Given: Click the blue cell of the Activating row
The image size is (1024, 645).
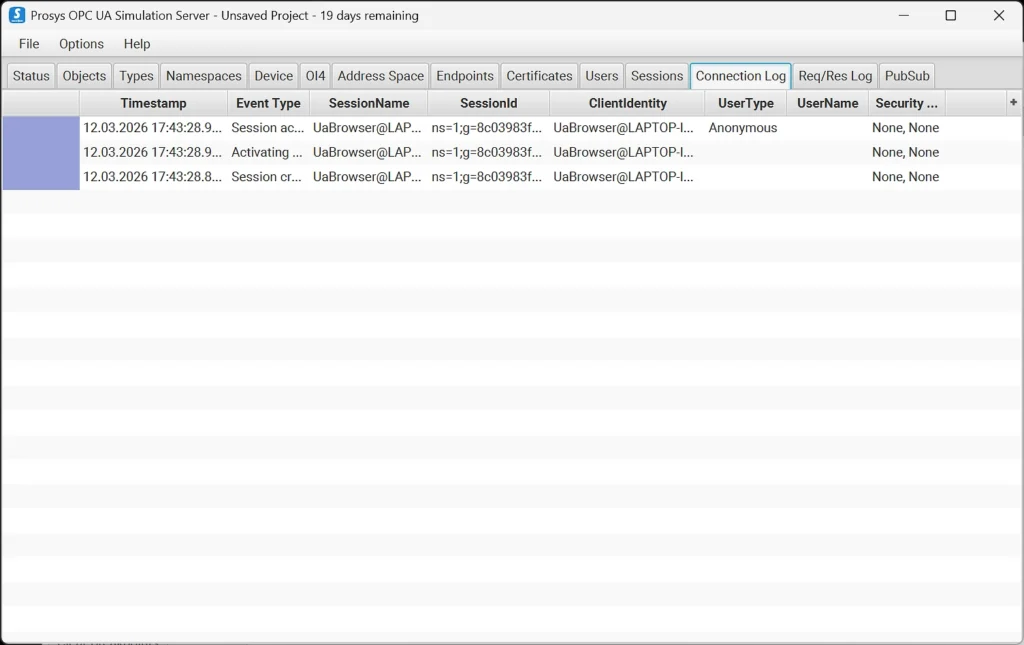Looking at the screenshot, I should click(x=41, y=153).
